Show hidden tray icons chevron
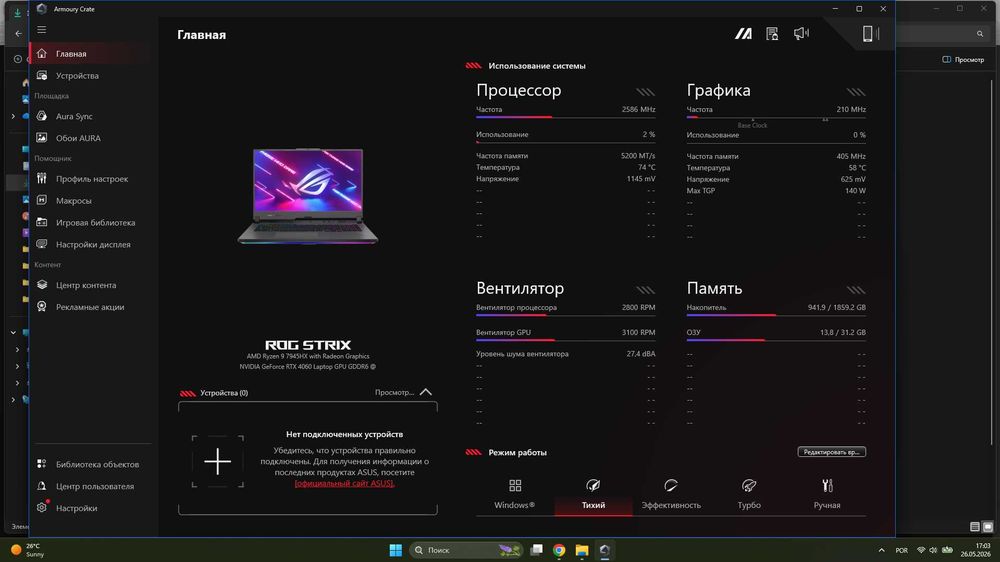The width and height of the screenshot is (1000, 562). (x=881, y=550)
